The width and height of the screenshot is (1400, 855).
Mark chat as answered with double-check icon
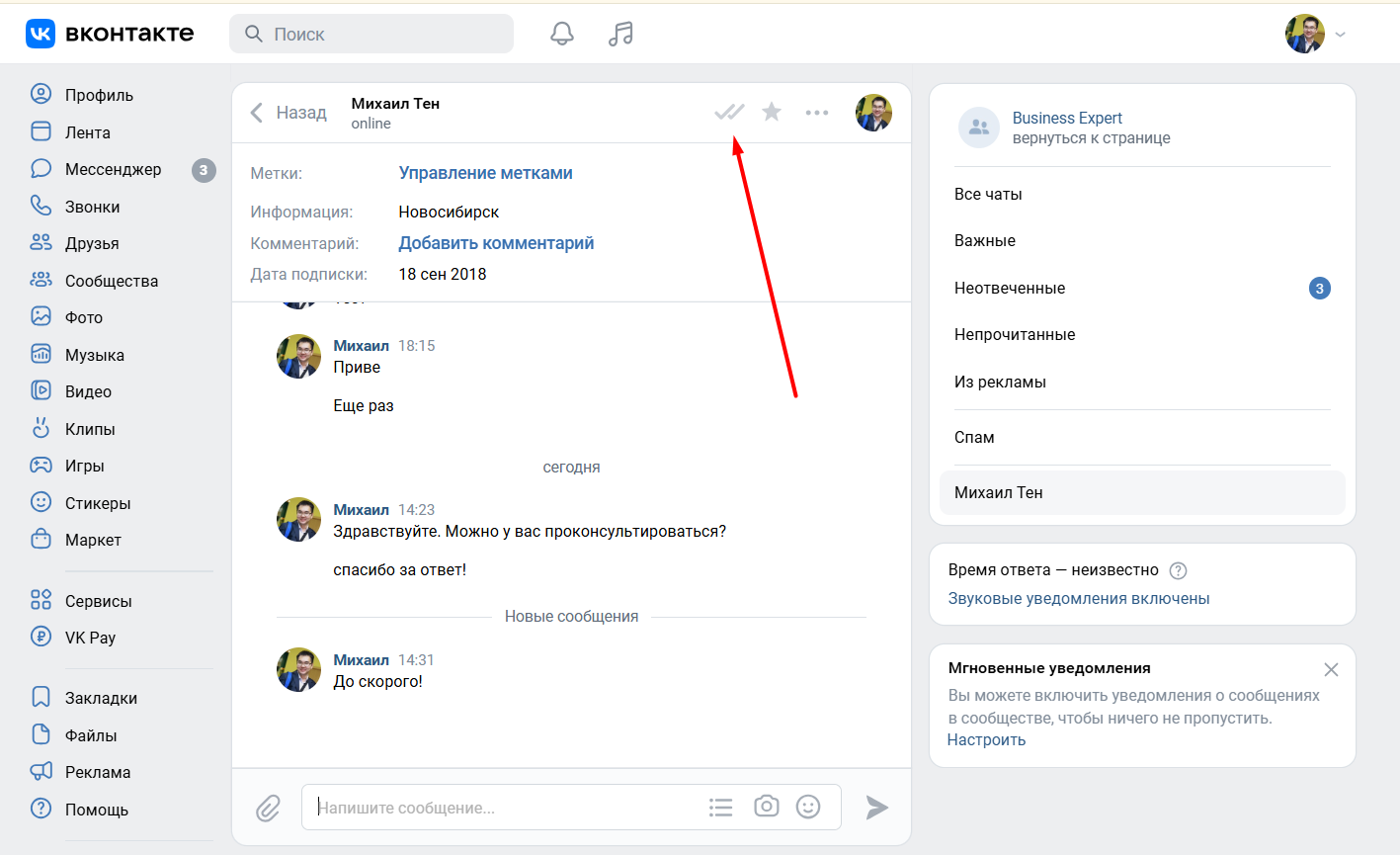(729, 113)
